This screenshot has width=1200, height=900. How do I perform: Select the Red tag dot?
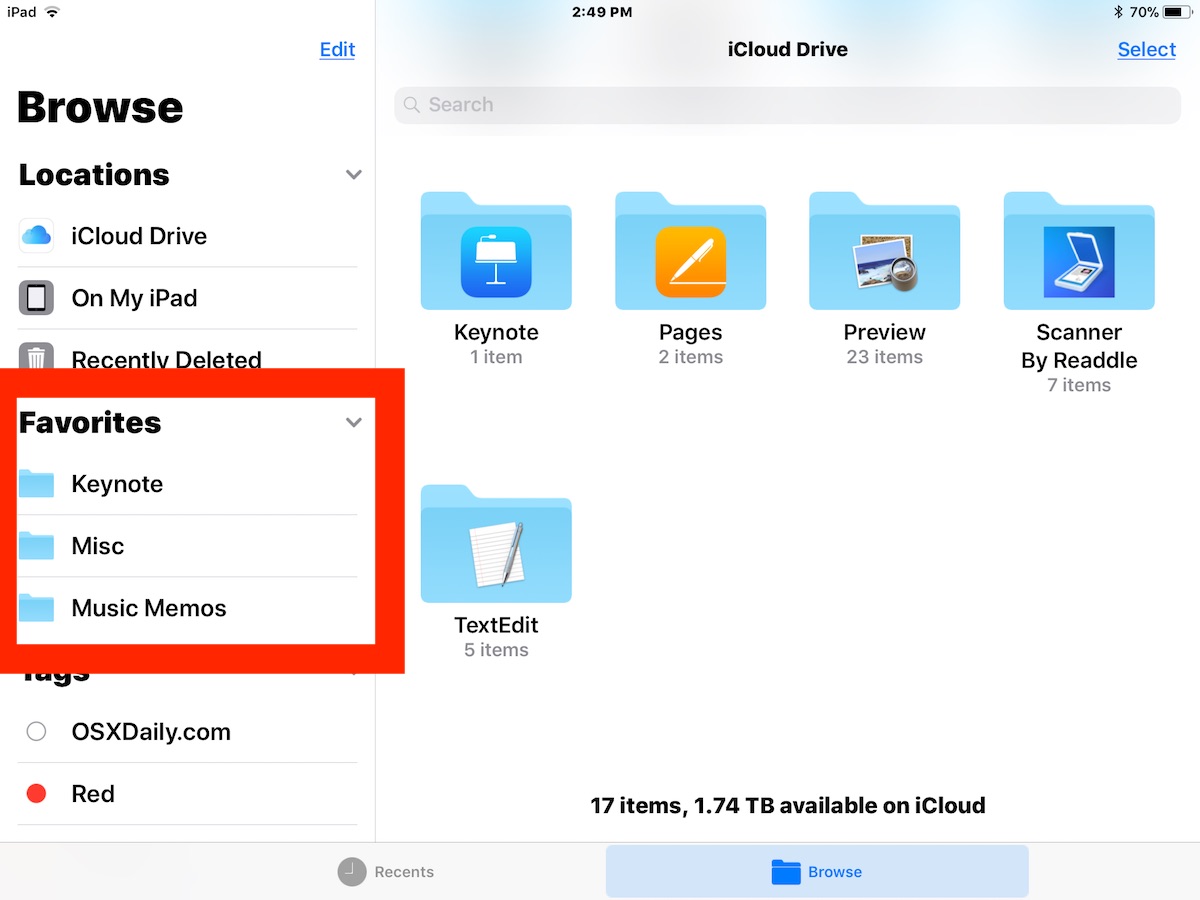(37, 794)
